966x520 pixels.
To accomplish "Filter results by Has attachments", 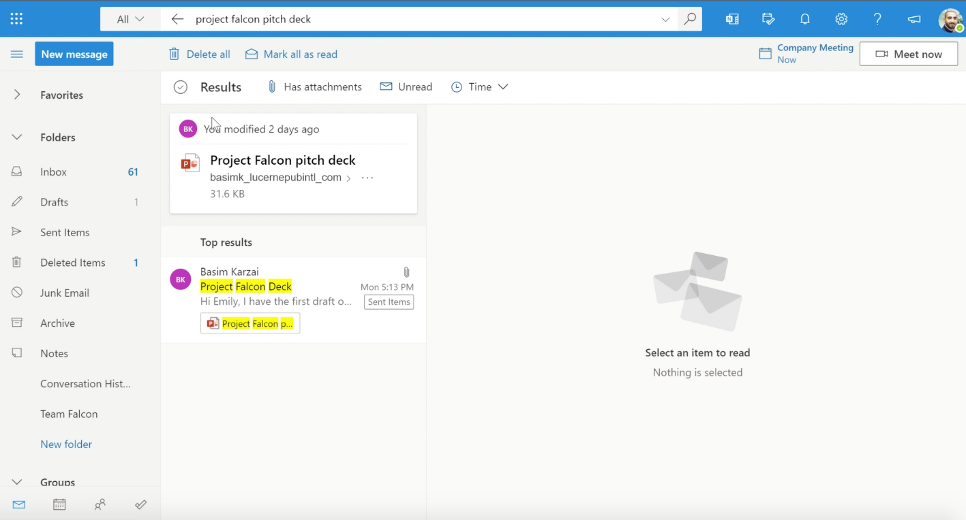I will click(x=314, y=87).
